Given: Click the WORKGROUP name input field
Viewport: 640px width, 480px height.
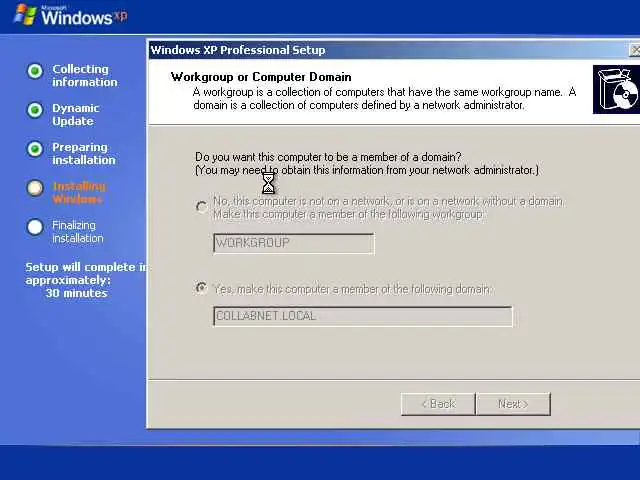Looking at the screenshot, I should coord(293,243).
